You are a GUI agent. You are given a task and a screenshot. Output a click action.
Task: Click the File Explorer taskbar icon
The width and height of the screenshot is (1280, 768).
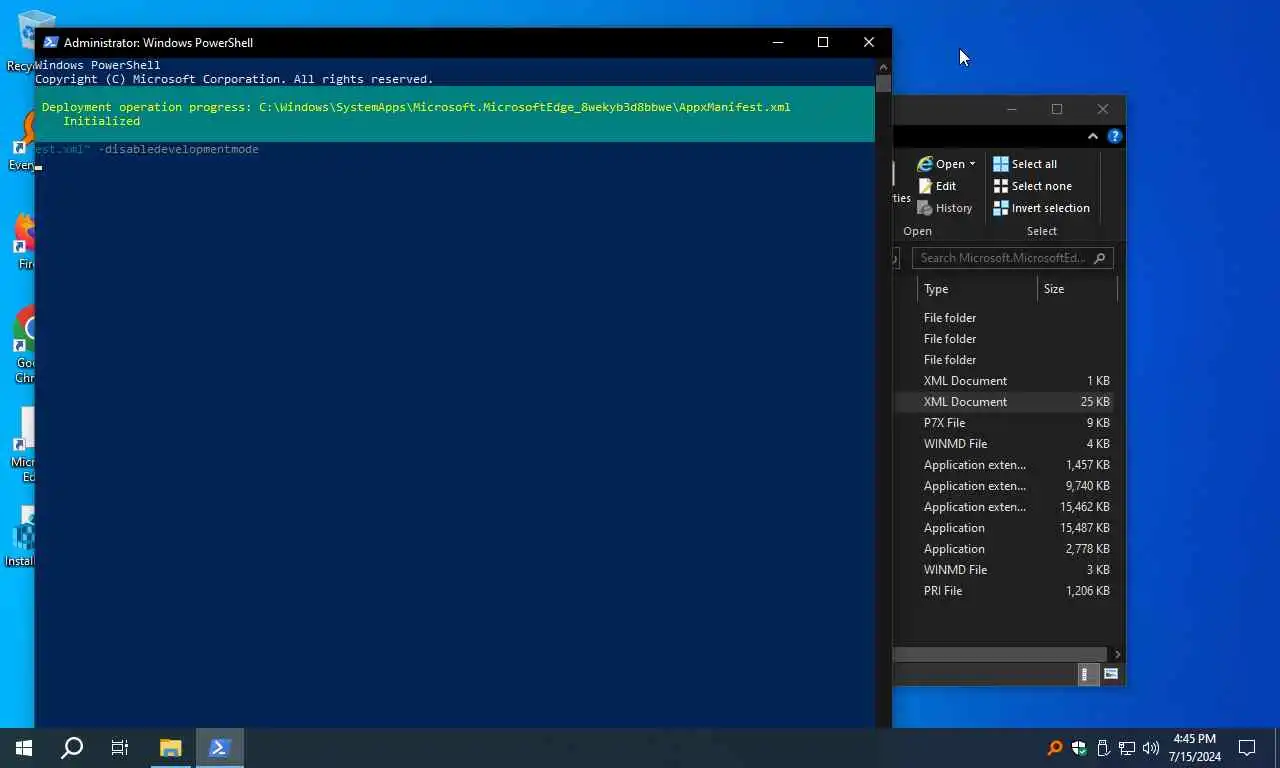pos(170,748)
